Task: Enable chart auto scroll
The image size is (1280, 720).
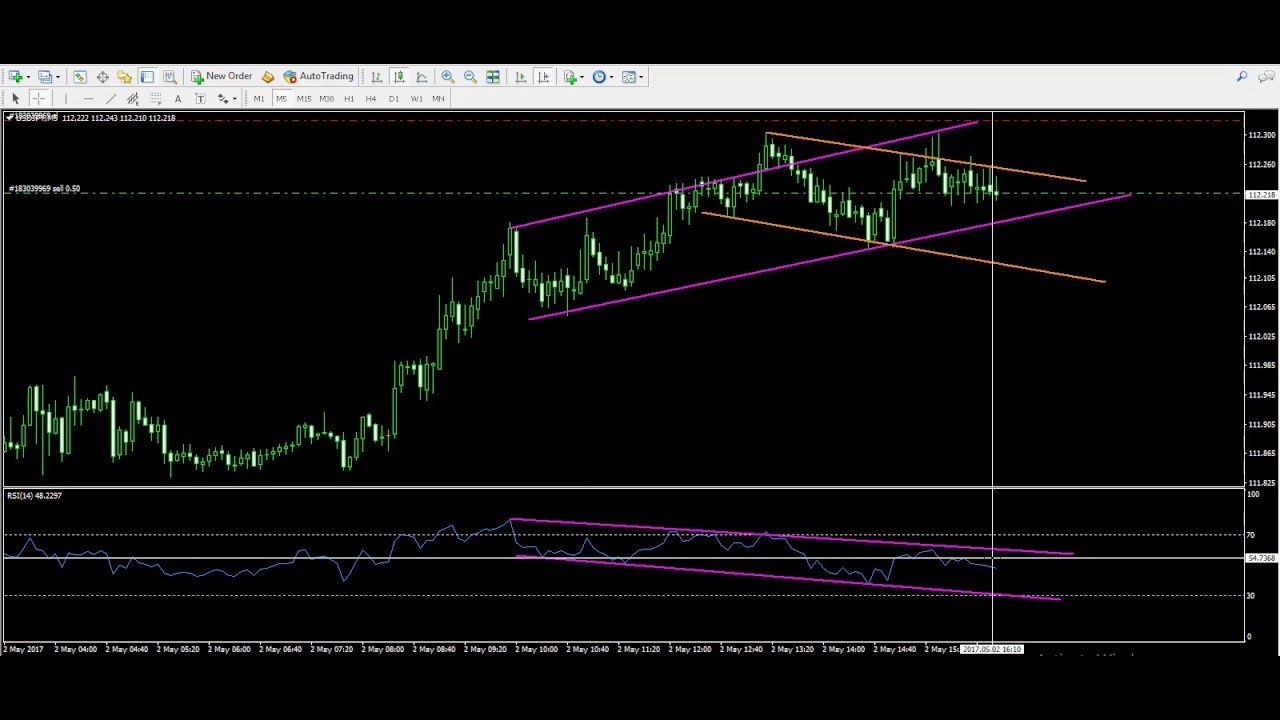Action: 520,77
